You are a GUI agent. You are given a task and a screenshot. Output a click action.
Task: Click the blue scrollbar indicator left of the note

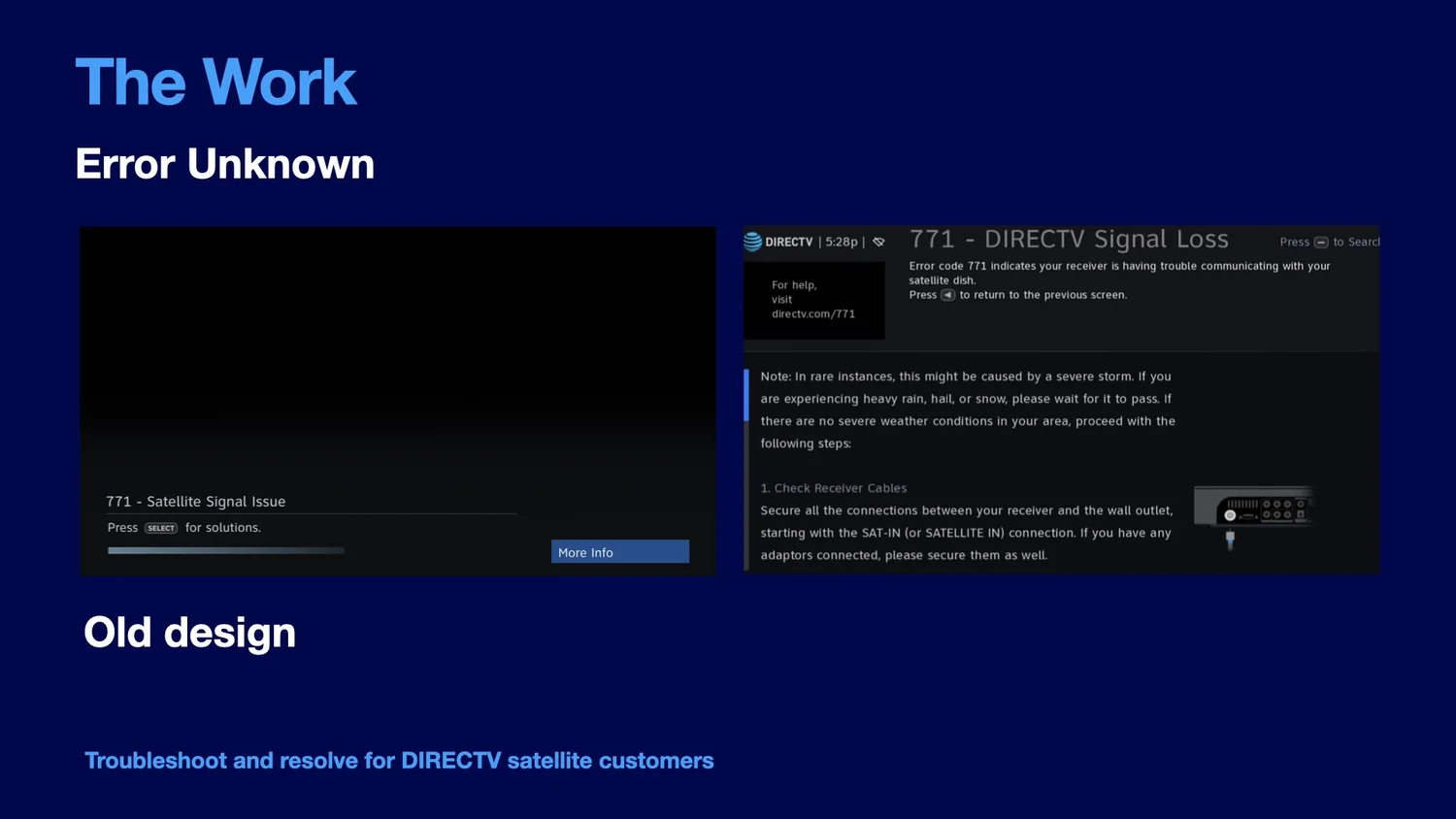pyautogui.click(x=746, y=395)
